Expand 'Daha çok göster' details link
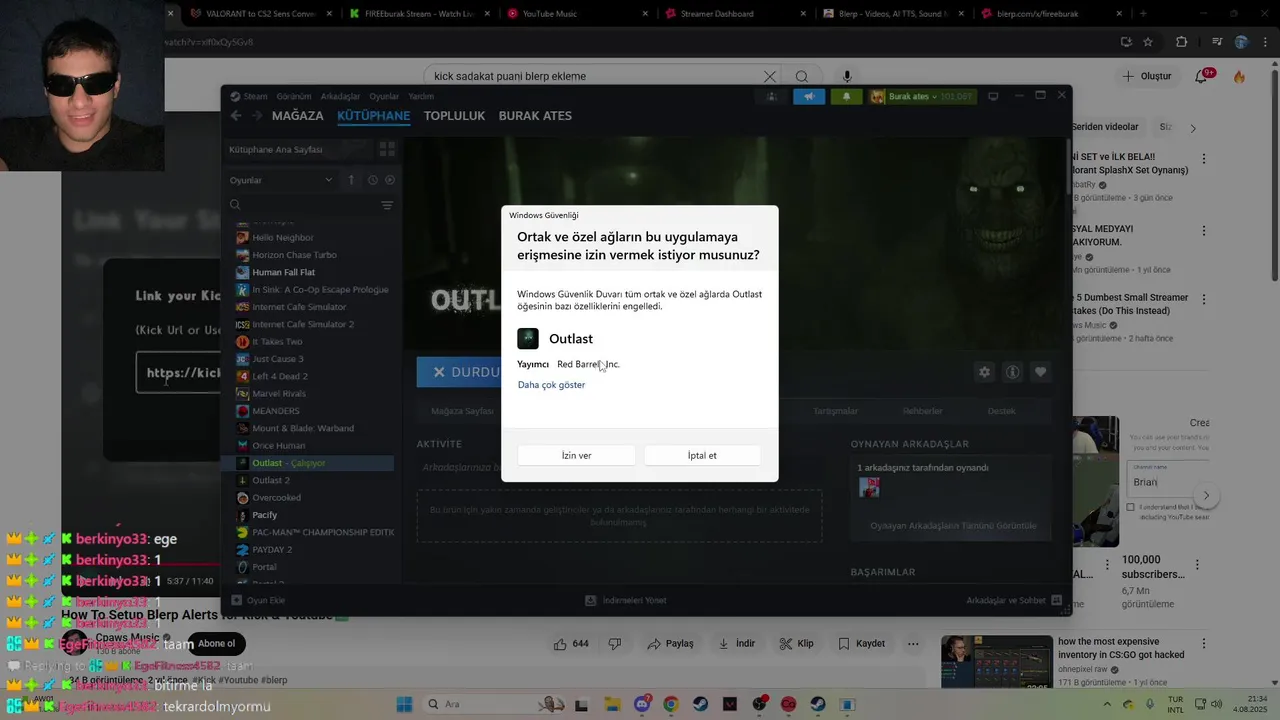 tap(551, 385)
